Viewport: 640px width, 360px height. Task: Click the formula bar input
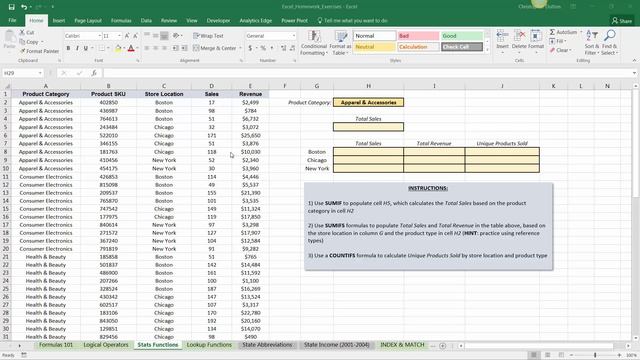click(367, 73)
